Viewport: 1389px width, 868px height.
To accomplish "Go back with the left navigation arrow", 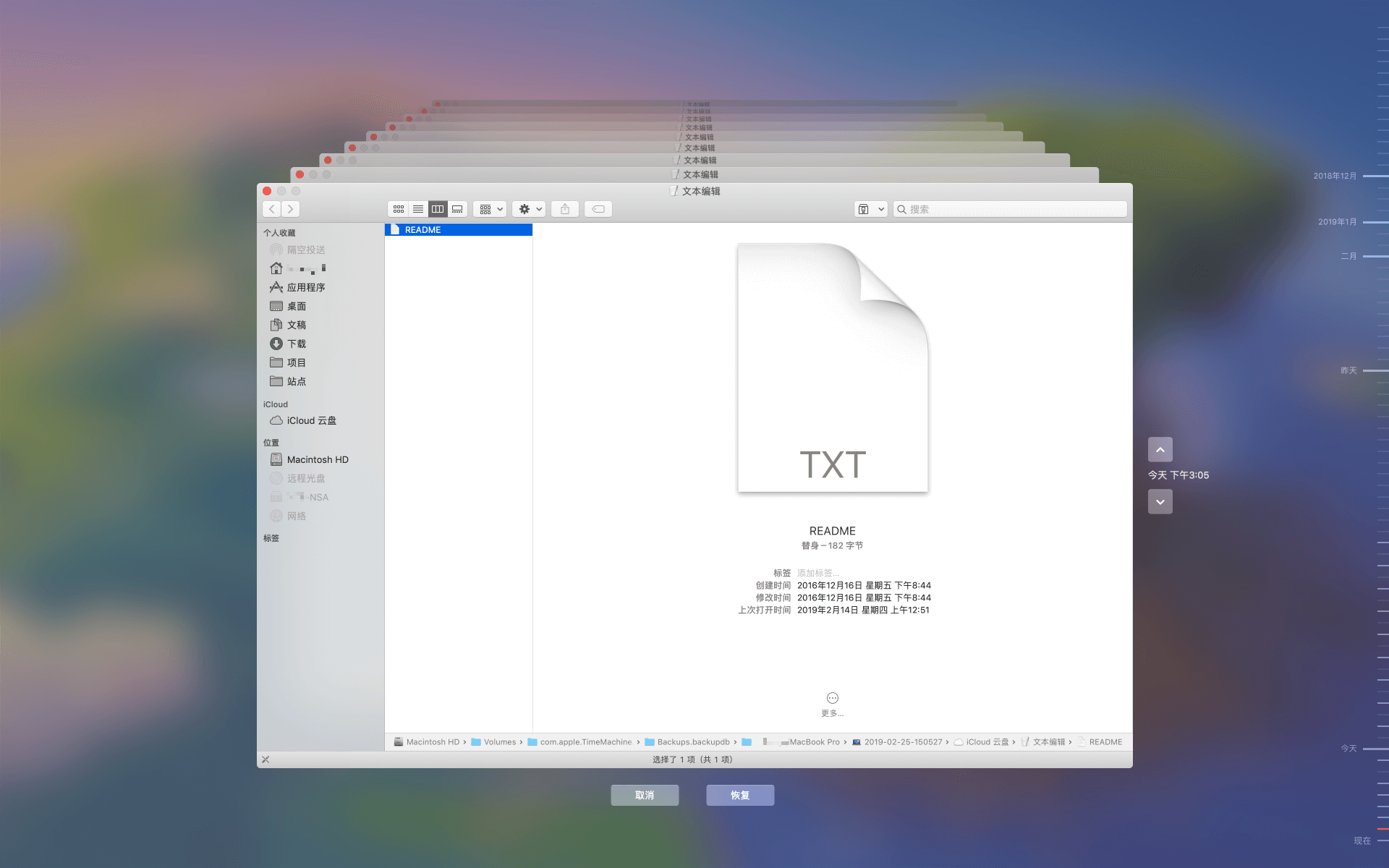I will [272, 209].
